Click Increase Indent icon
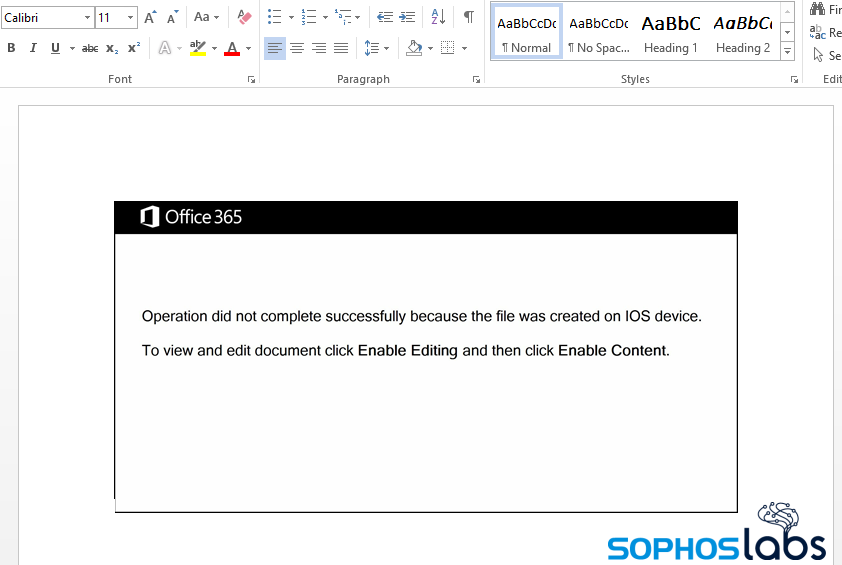Image resolution: width=842 pixels, height=565 pixels. [x=407, y=17]
